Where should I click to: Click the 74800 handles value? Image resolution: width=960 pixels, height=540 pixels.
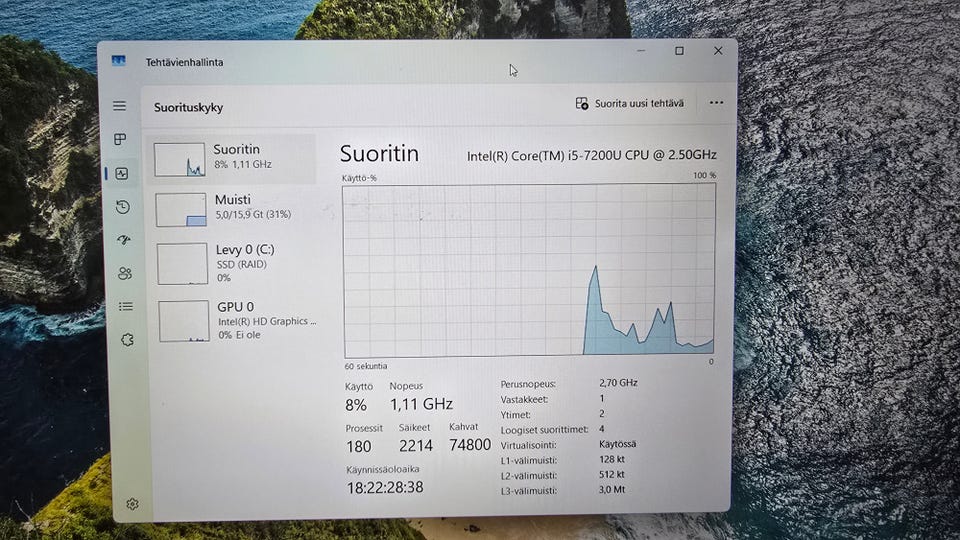click(470, 444)
